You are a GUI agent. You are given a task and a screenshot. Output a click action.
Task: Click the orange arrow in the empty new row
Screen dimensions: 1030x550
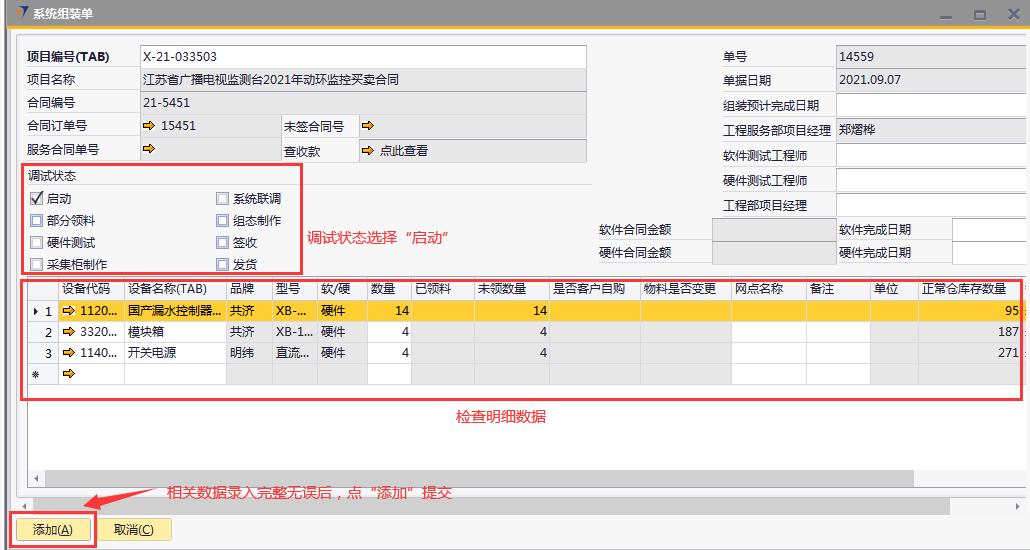(69, 374)
